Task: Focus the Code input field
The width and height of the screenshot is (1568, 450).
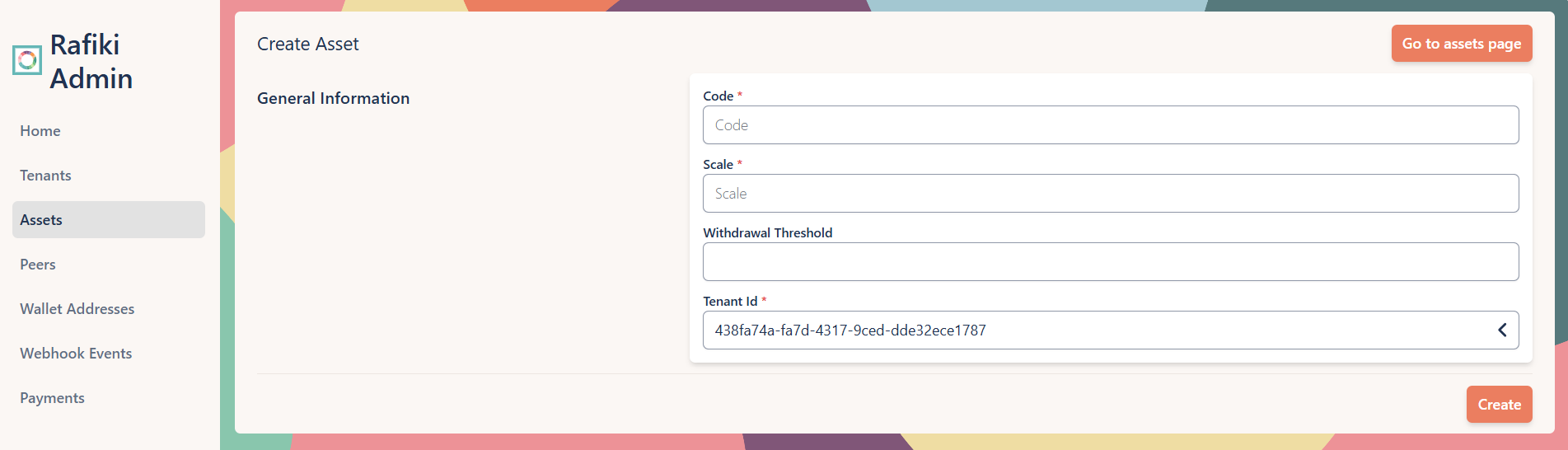Action: coord(1110,125)
